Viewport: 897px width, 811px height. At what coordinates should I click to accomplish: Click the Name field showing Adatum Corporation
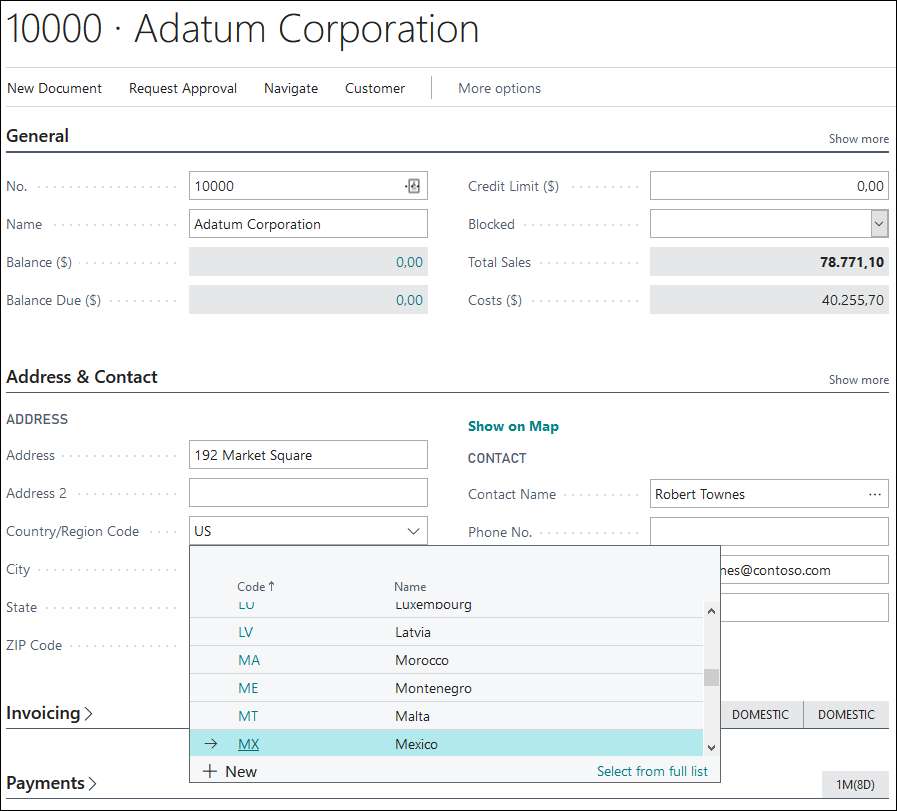pos(307,223)
